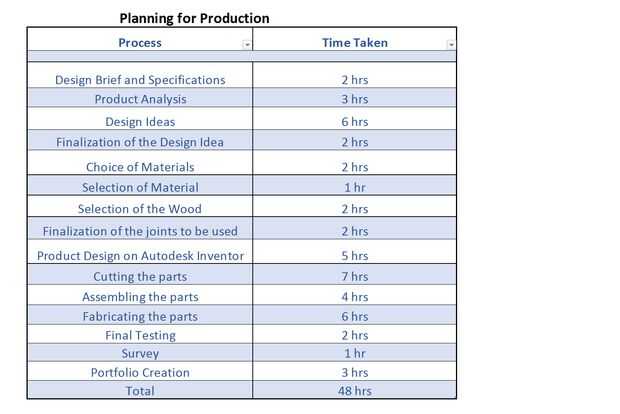
Task: Click the Selection of the Wood cell
Action: tap(140, 209)
